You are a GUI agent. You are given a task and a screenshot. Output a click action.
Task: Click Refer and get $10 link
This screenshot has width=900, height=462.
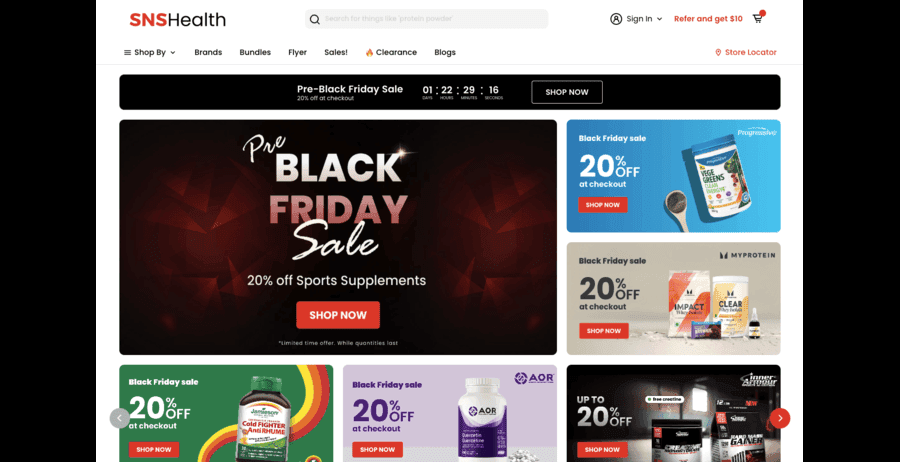(x=708, y=19)
